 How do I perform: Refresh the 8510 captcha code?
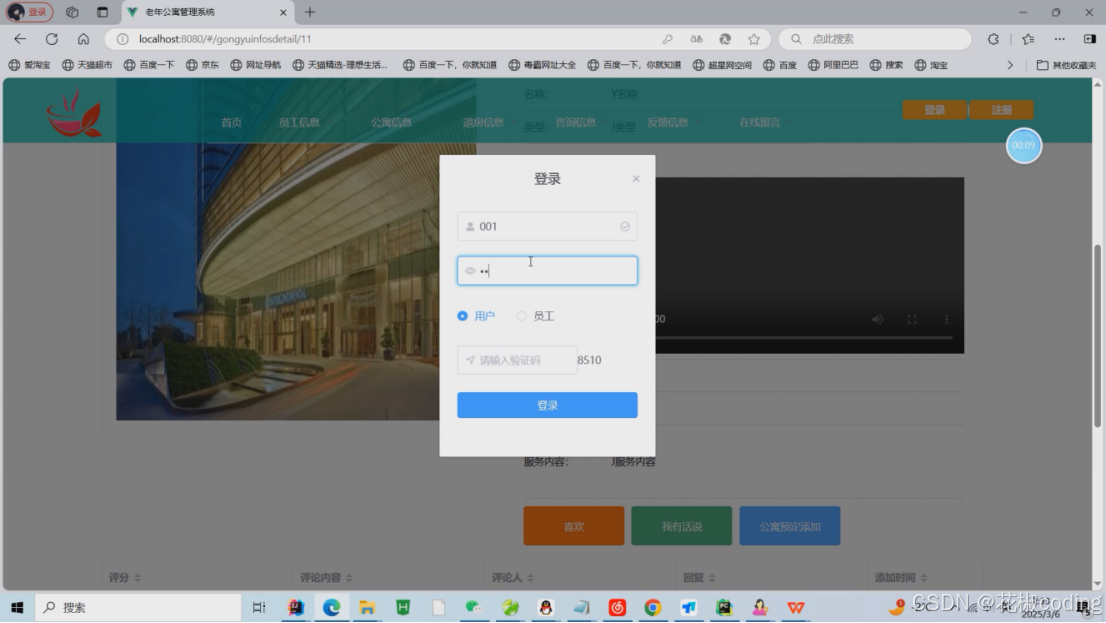[589, 360]
